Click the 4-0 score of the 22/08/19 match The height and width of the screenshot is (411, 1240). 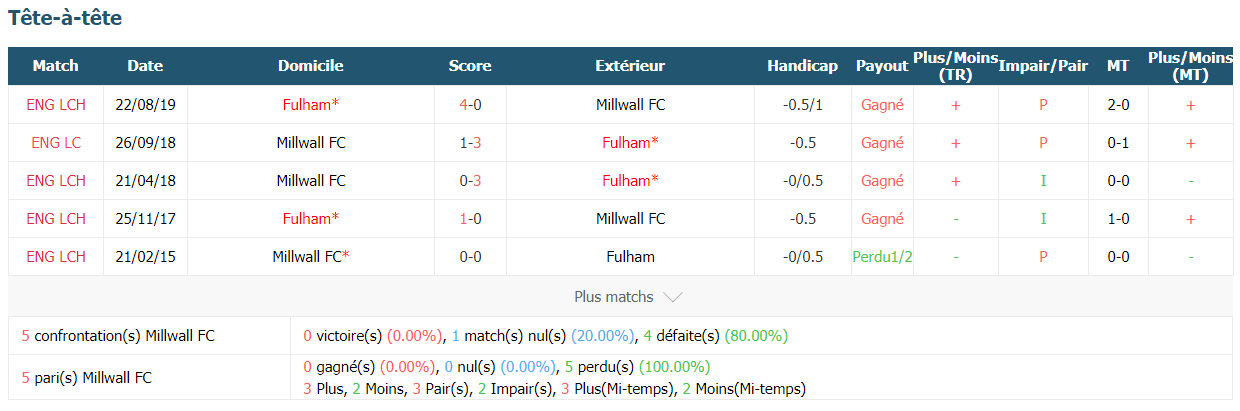pos(470,104)
